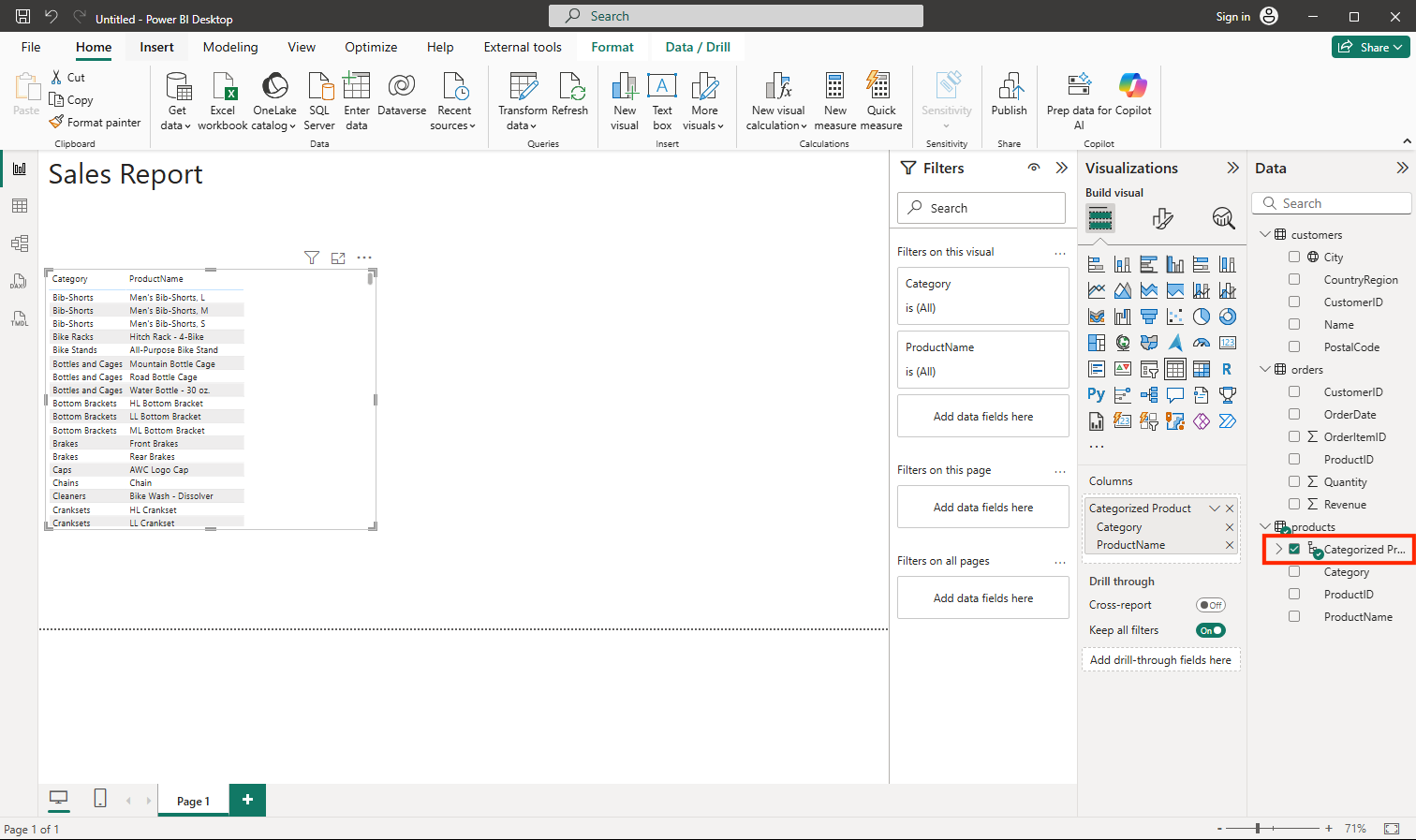Click Fit to page icon in status bar
Viewport: 1416px width, 840px height.
[x=1393, y=829]
